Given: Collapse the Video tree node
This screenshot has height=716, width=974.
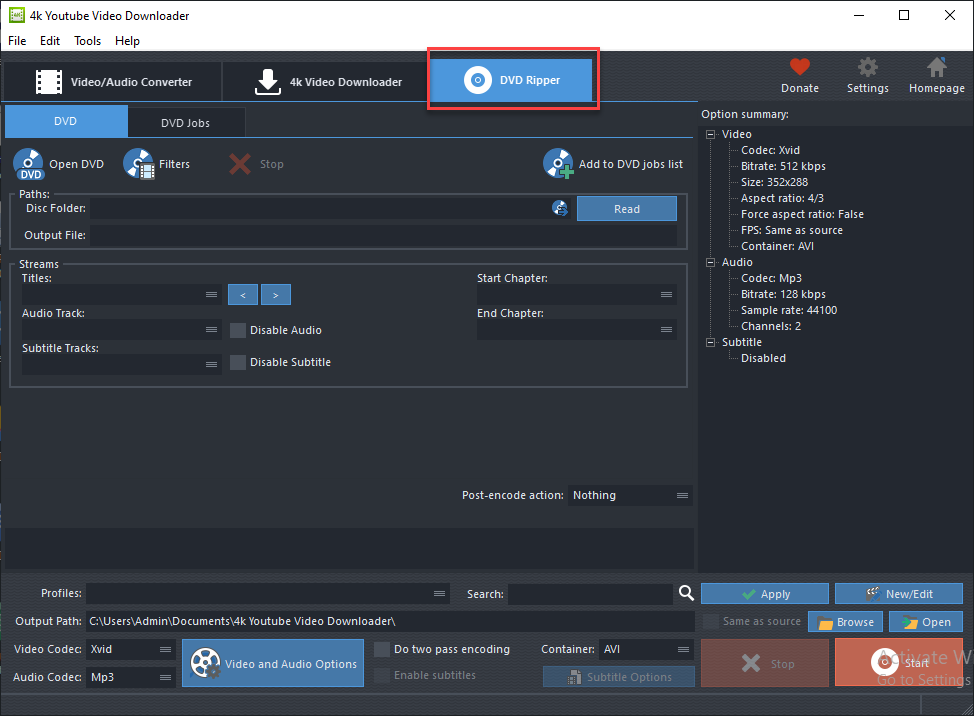Looking at the screenshot, I should pyautogui.click(x=710, y=134).
